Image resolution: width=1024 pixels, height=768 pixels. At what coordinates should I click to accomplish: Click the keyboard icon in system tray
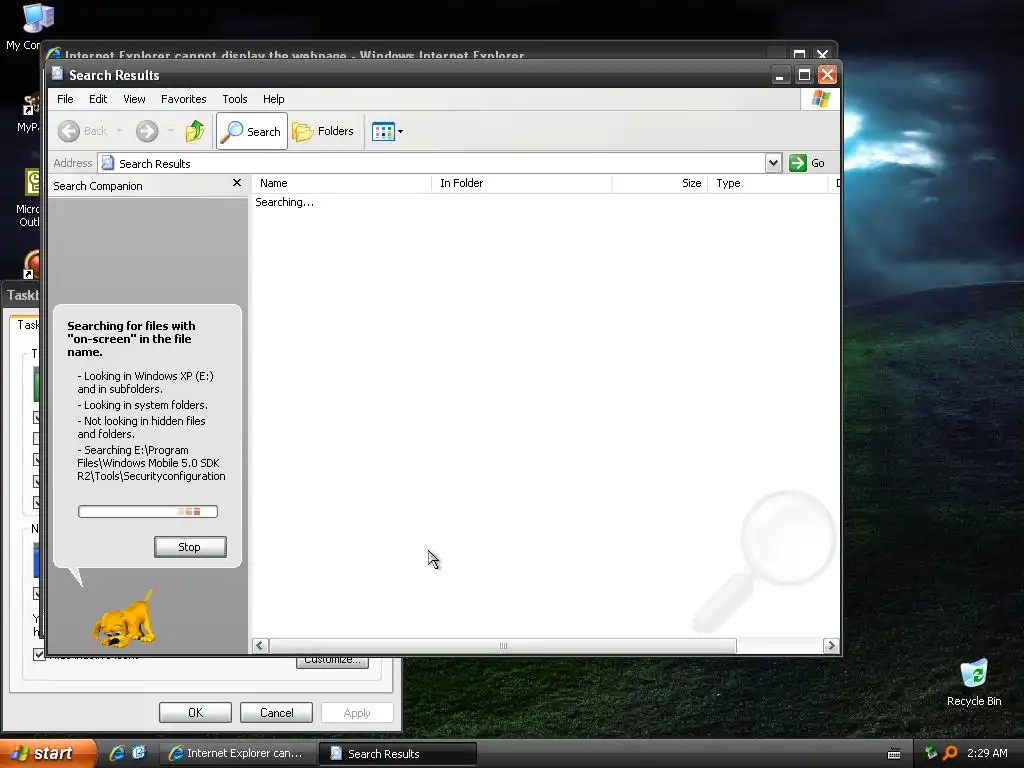point(894,754)
